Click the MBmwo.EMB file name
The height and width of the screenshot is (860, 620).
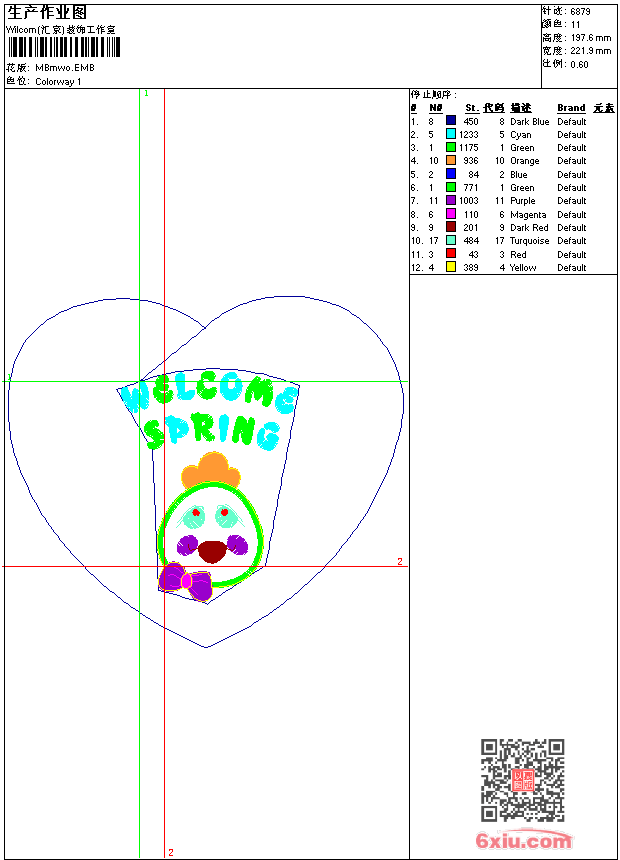pos(64,68)
